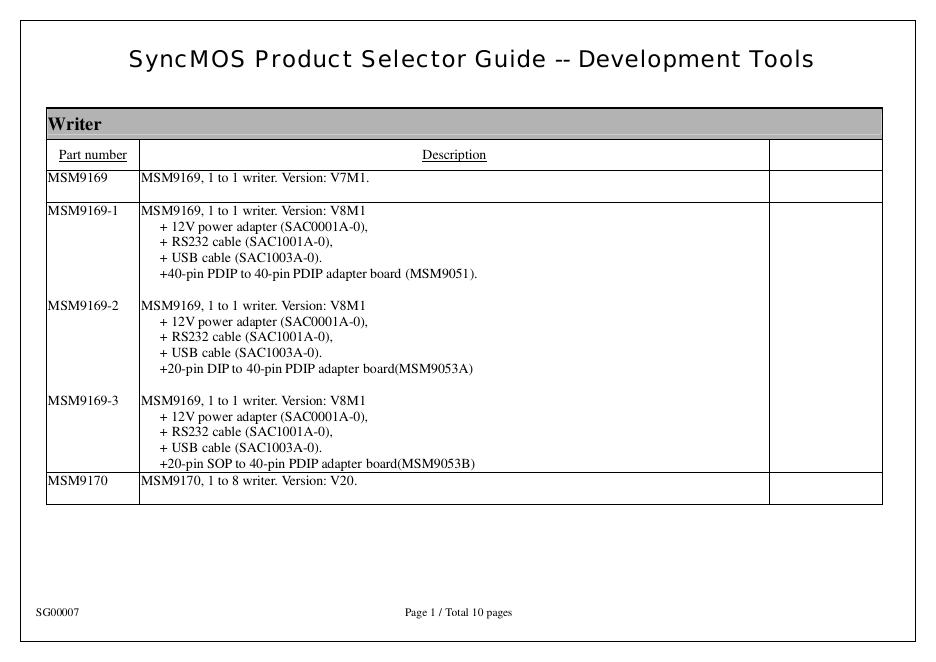Click the empty third column header cell
Screen dimensions: 936x662
click(825, 155)
